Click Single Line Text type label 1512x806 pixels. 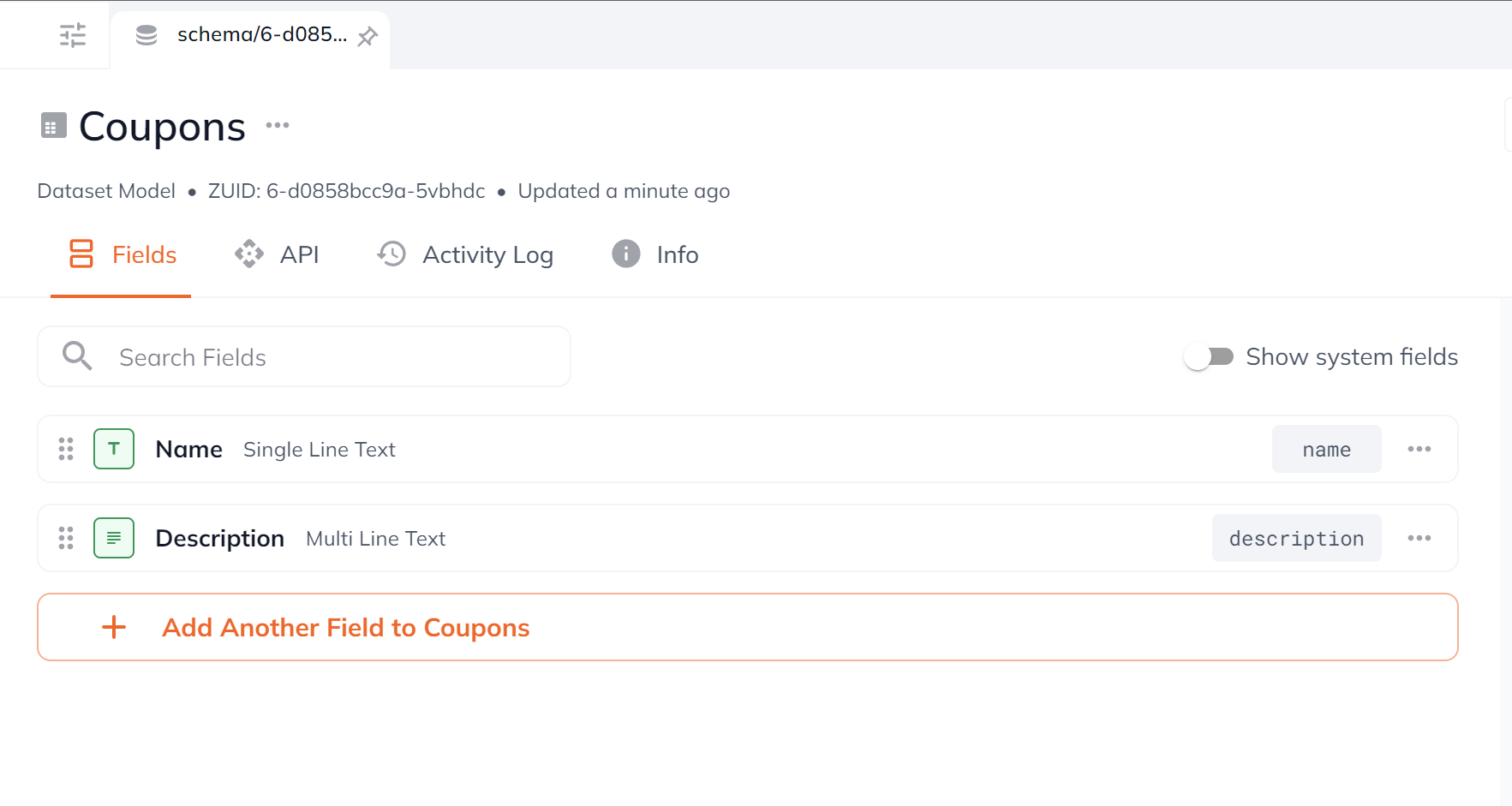(320, 450)
